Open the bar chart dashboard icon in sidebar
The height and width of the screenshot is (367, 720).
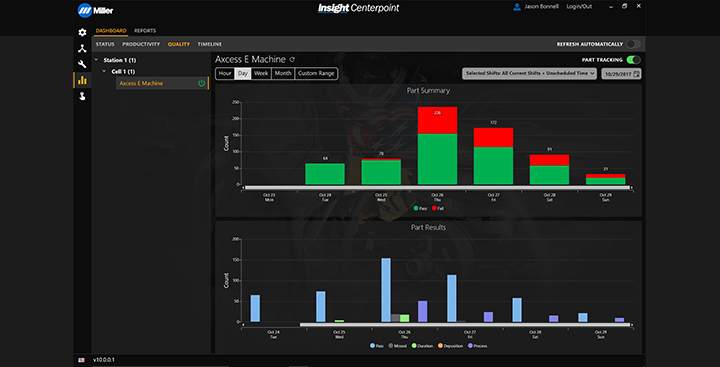[82, 80]
